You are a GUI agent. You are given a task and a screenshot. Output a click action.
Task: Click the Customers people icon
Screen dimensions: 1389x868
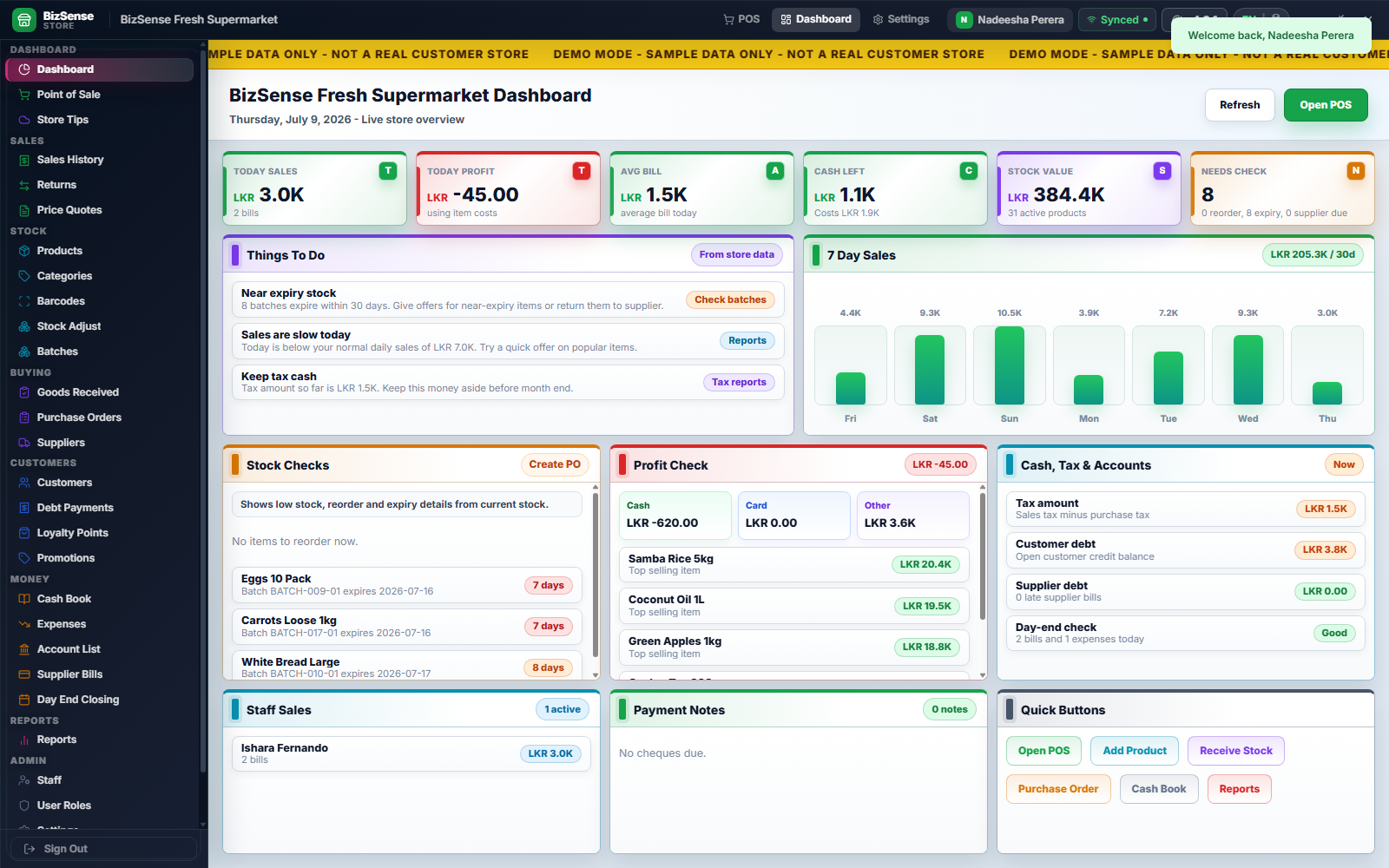pos(24,483)
